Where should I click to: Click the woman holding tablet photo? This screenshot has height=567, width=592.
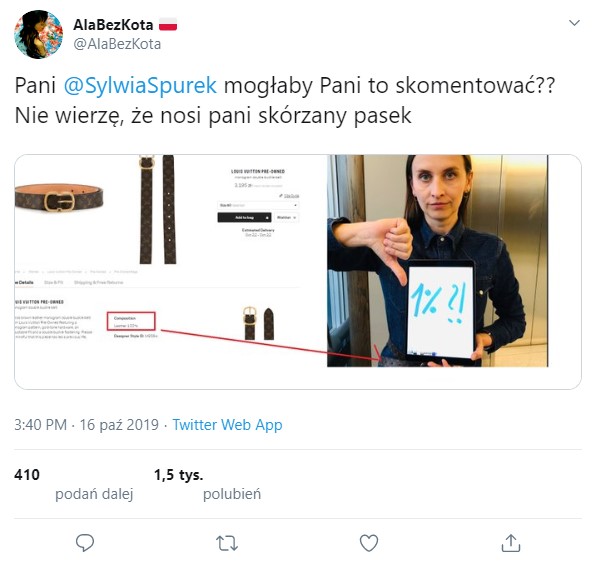[437, 260]
